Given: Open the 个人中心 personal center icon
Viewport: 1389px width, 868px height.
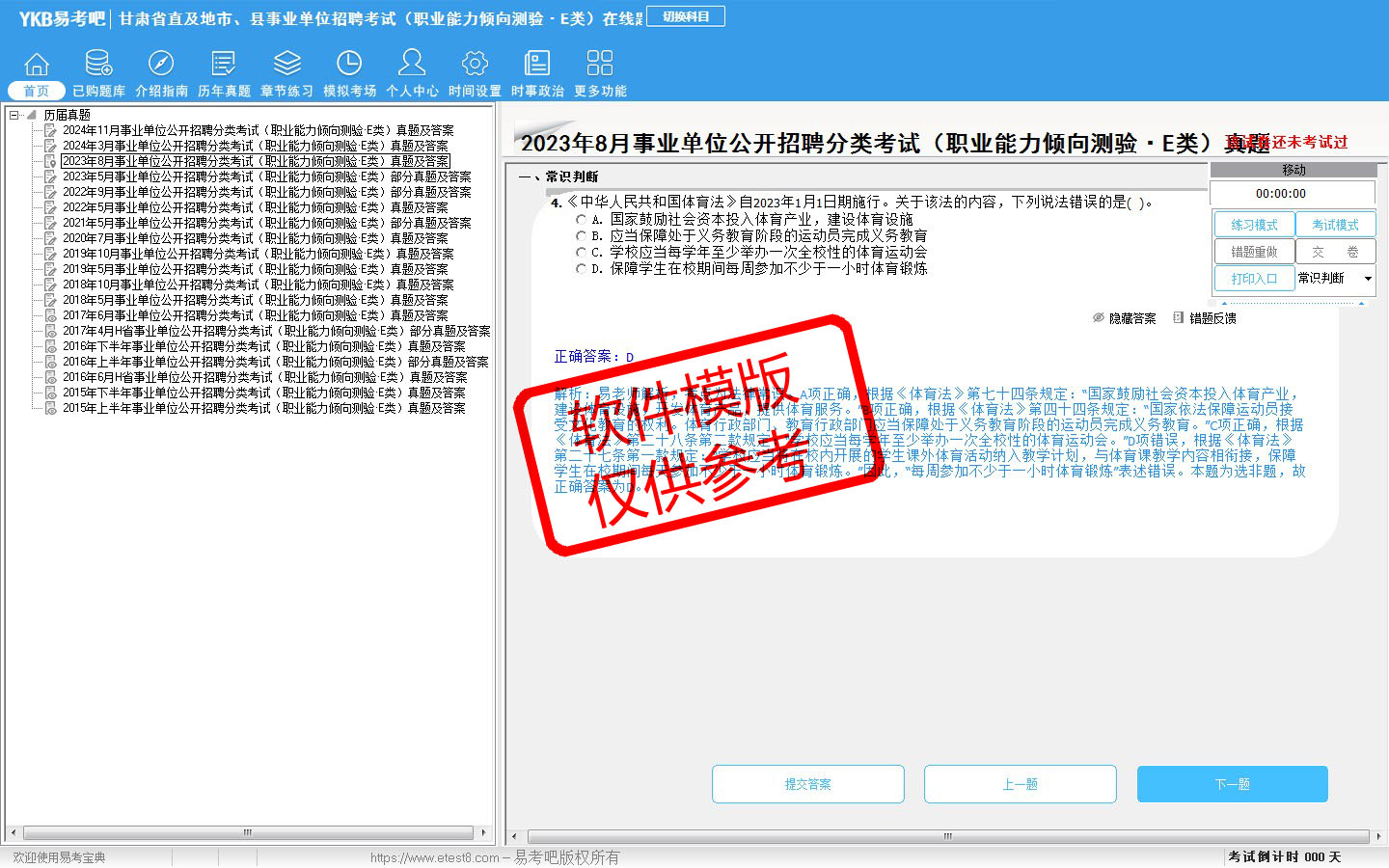Looking at the screenshot, I should click(412, 65).
